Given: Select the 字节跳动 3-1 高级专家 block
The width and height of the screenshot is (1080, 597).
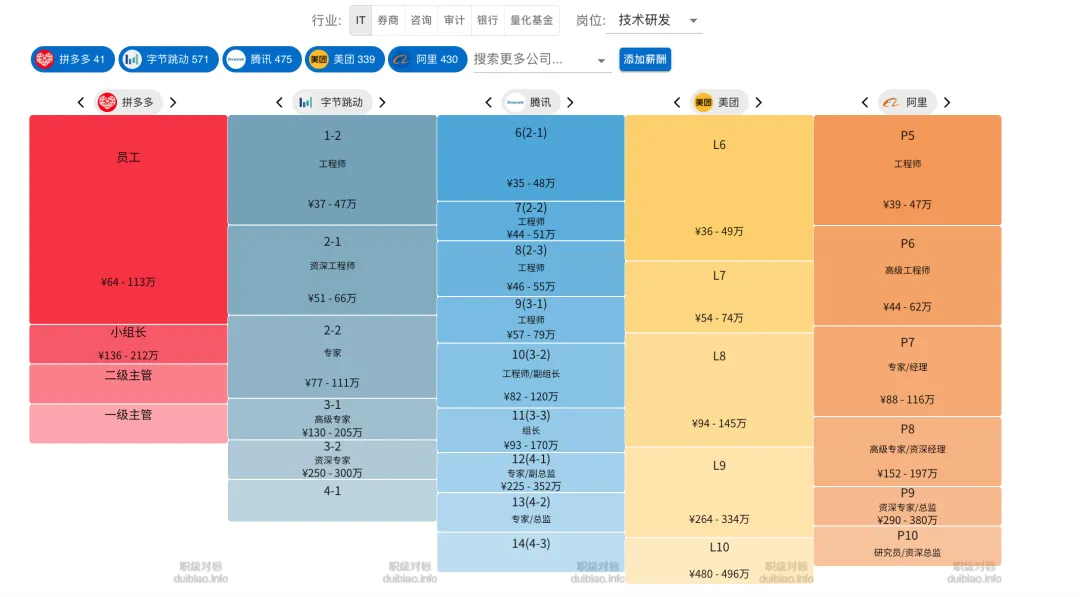Looking at the screenshot, I should (x=332, y=419).
